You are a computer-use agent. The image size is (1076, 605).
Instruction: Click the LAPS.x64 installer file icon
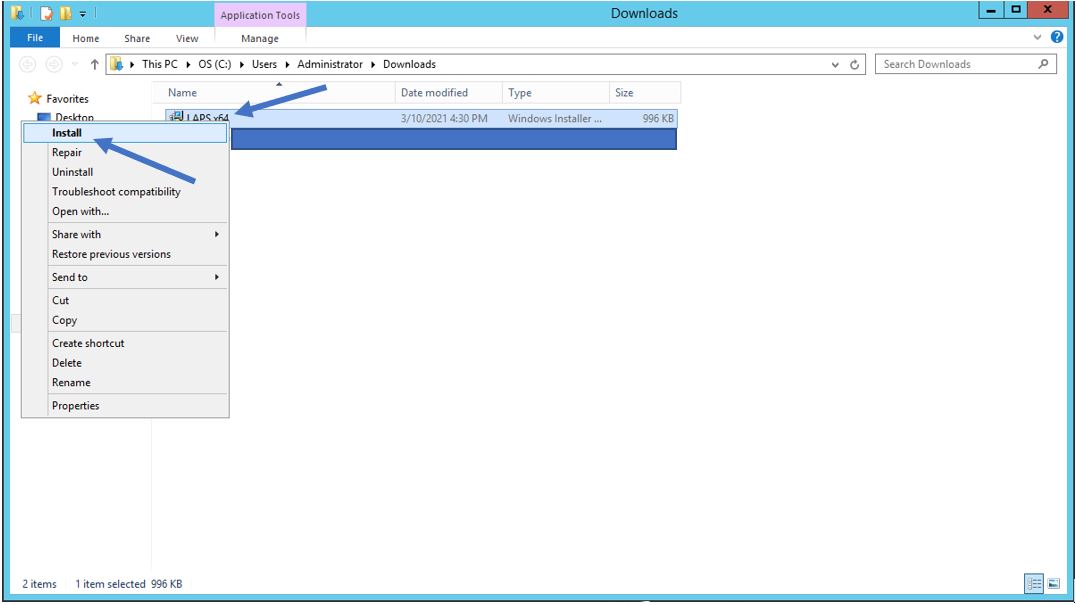(176, 115)
